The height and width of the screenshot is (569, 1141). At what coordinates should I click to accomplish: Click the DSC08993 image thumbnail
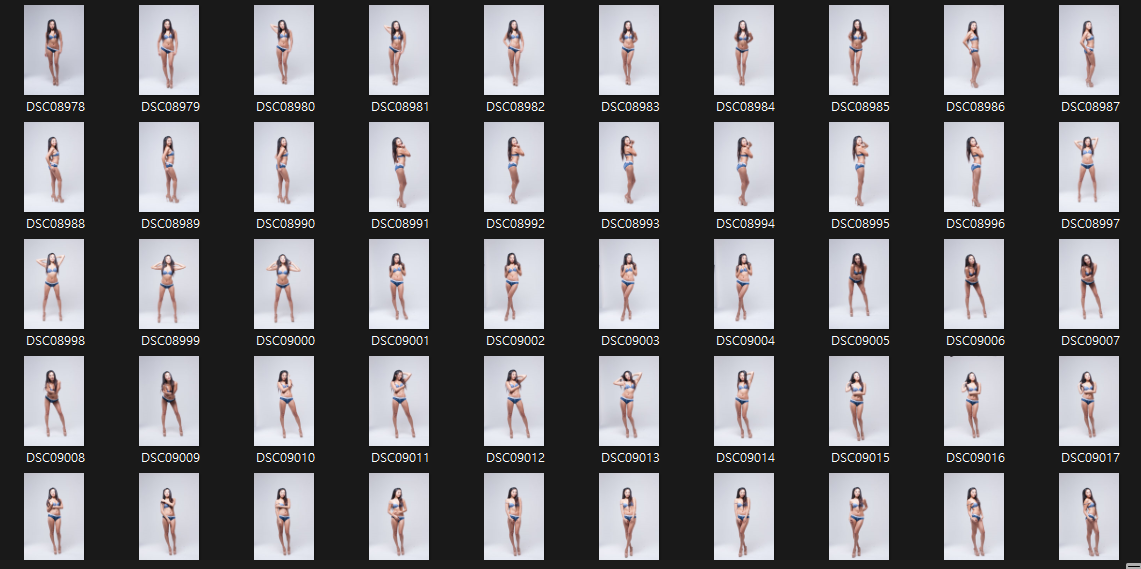point(629,167)
